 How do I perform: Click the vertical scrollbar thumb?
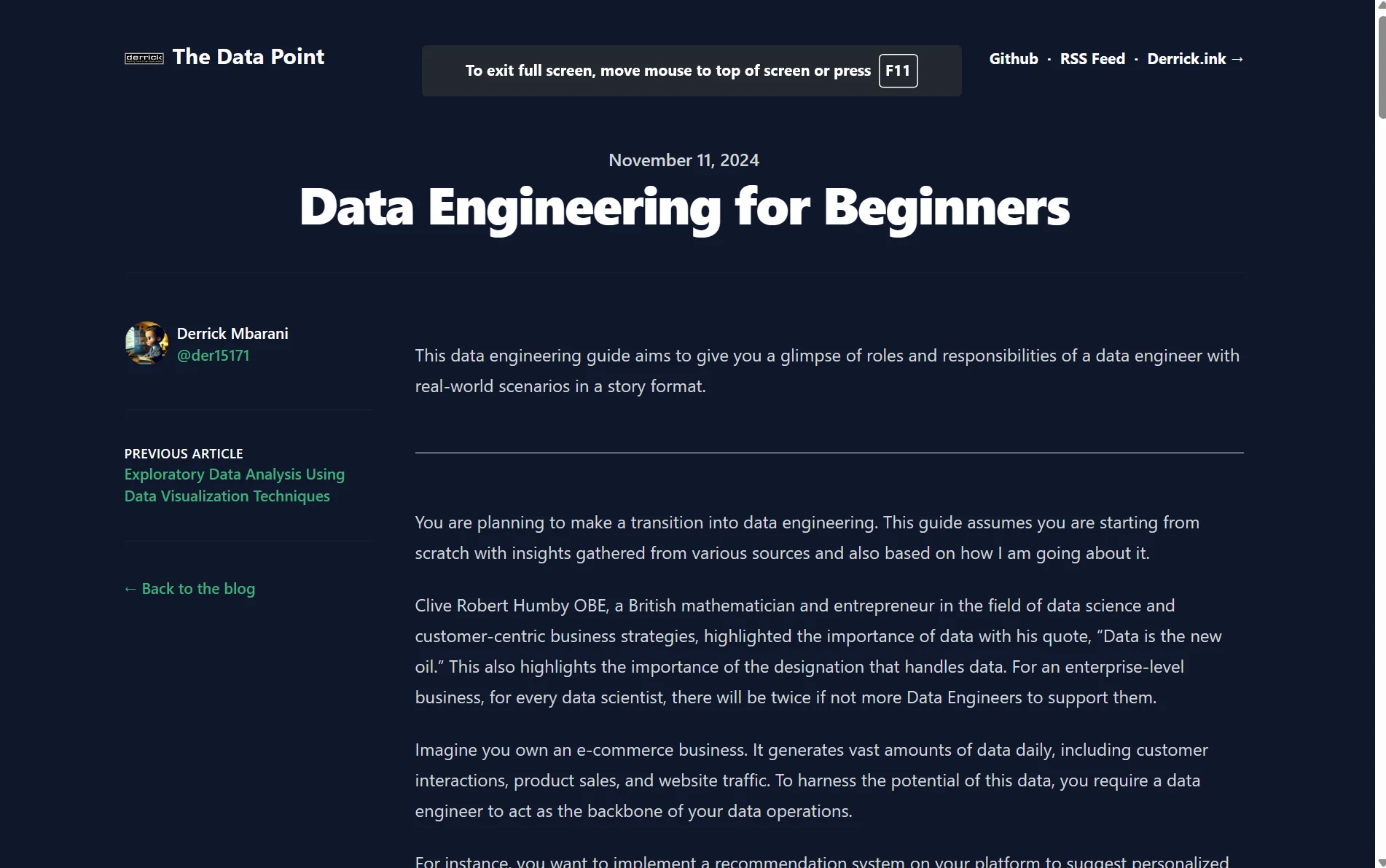tap(1381, 66)
